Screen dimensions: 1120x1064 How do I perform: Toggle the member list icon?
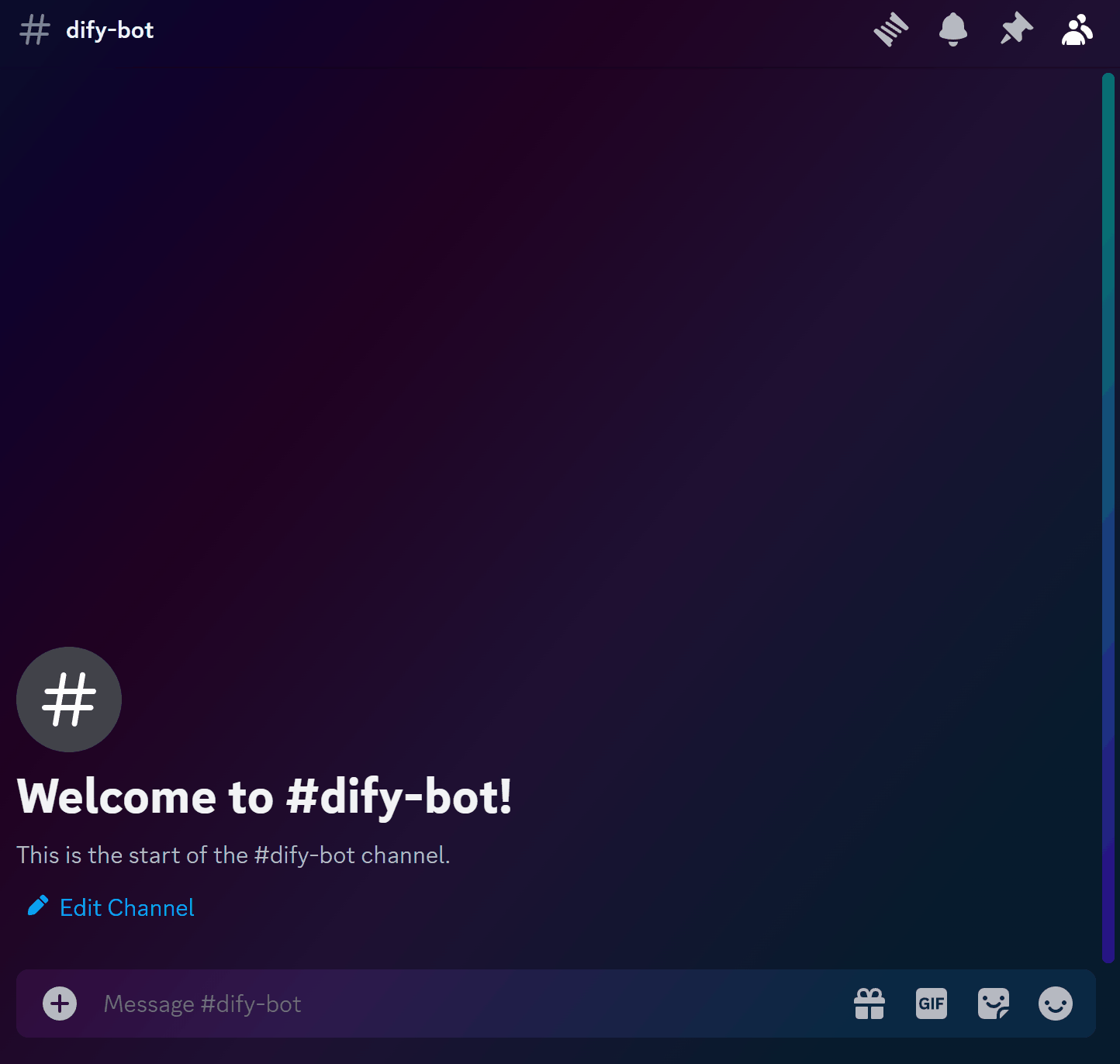pyautogui.click(x=1077, y=30)
